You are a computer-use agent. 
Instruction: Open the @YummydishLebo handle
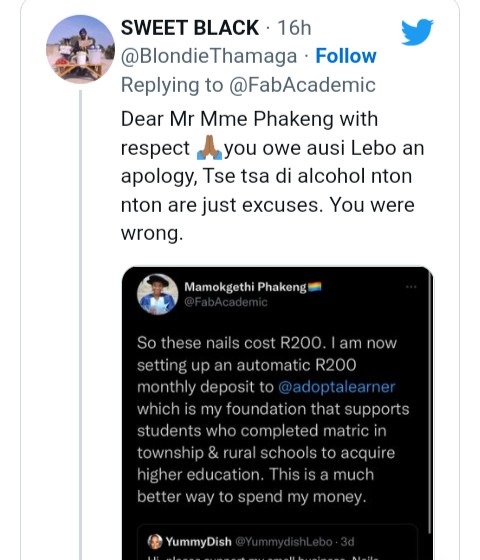point(284,542)
